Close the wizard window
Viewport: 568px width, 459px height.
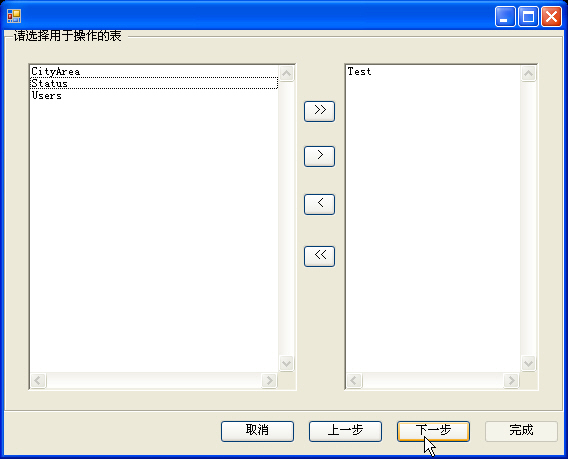(x=551, y=17)
